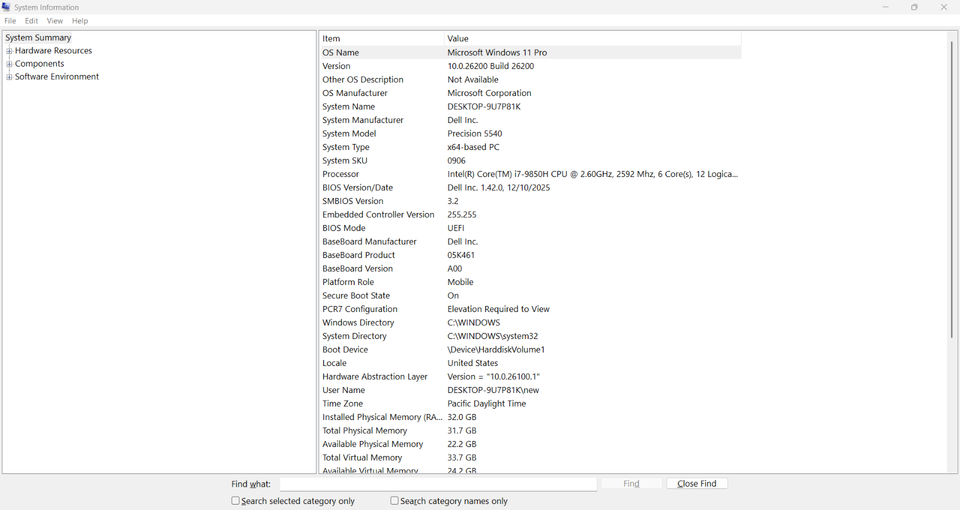Screen dimensions: 960x510
Task: Select the Other OS Description row
Action: pyautogui.click(x=530, y=80)
